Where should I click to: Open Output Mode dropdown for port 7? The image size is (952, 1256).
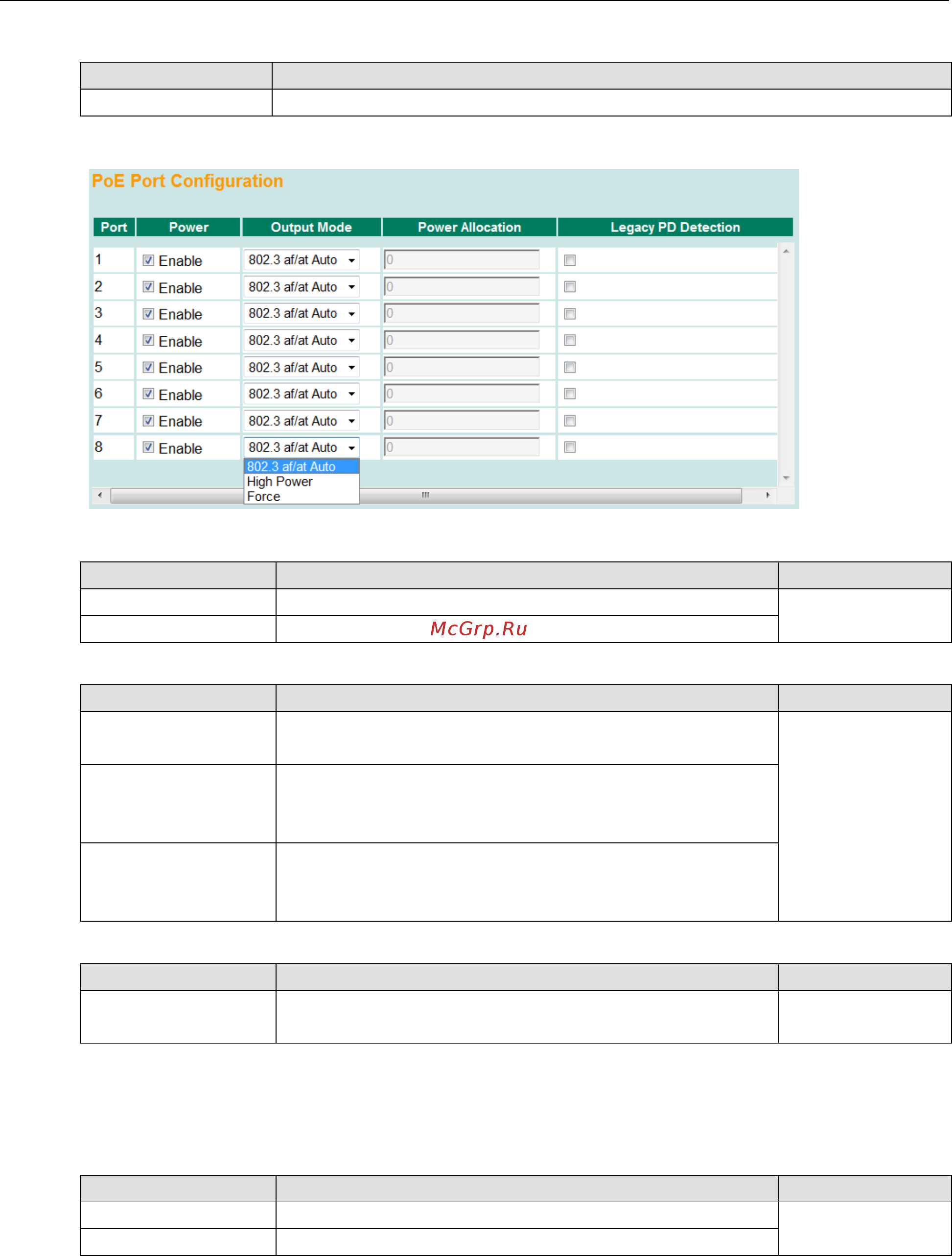coord(302,421)
